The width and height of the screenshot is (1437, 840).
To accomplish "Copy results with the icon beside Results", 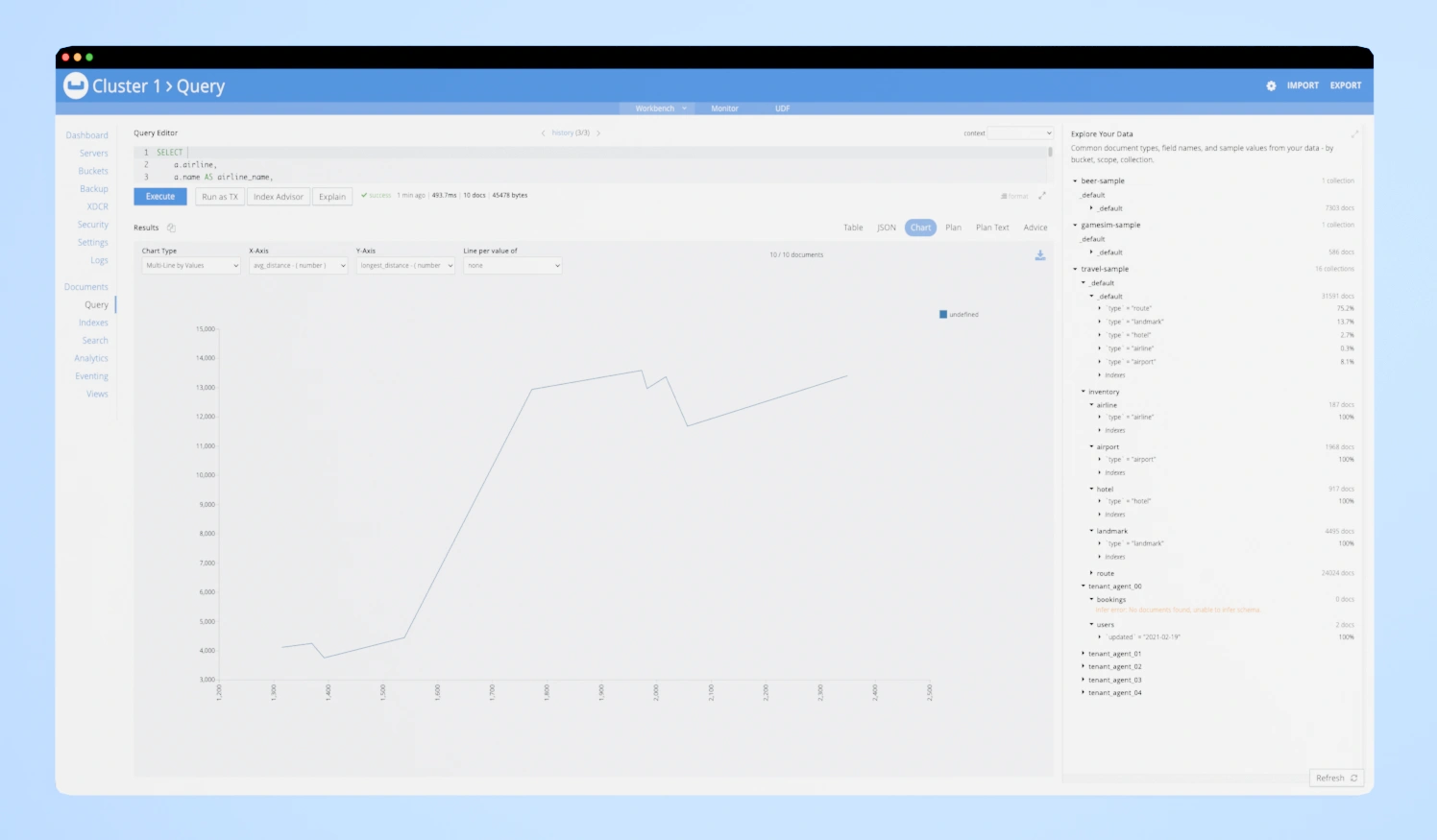I will [171, 228].
